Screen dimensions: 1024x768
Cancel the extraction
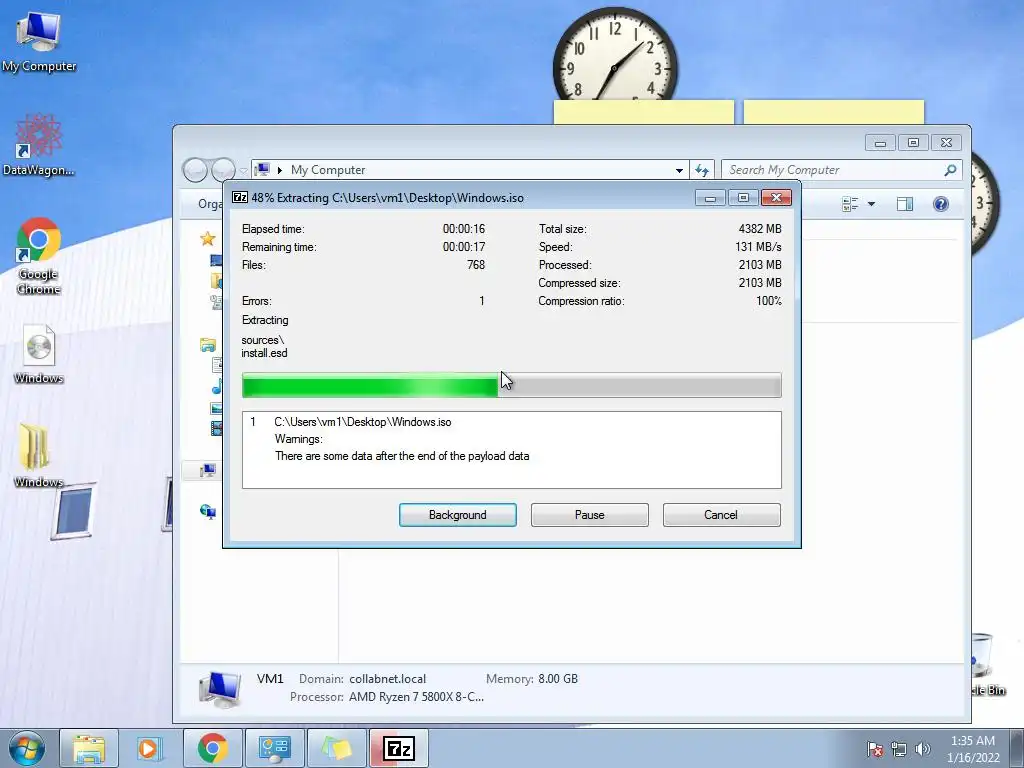click(721, 515)
